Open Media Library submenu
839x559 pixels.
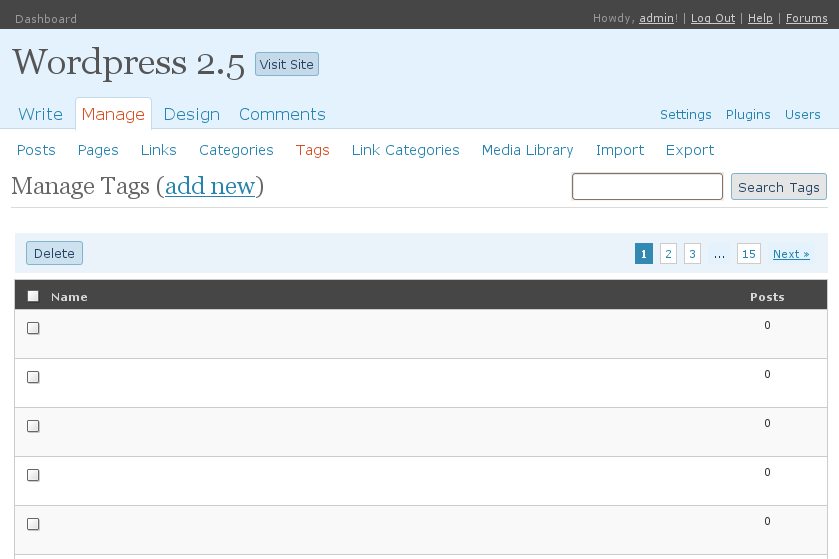click(527, 150)
